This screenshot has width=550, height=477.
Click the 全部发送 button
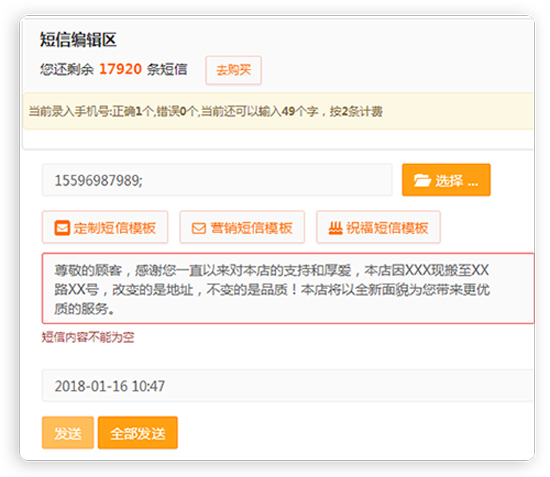138,433
